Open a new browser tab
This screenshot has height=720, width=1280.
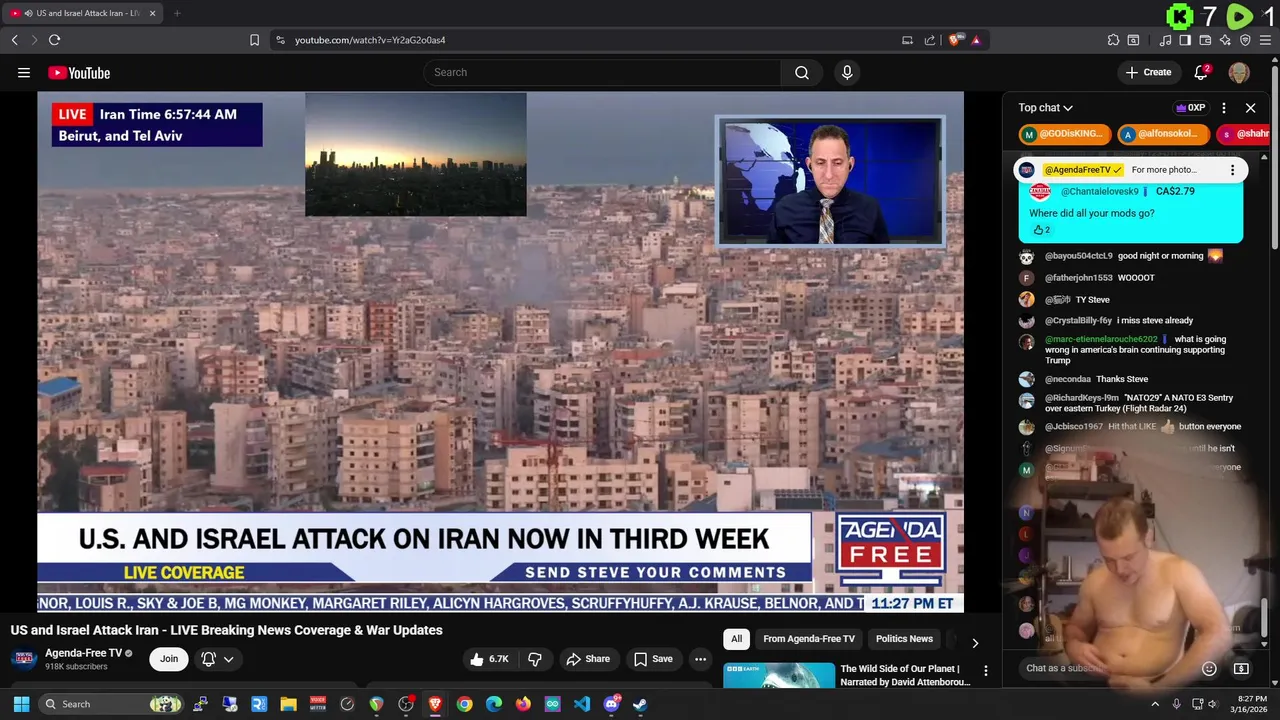click(177, 13)
